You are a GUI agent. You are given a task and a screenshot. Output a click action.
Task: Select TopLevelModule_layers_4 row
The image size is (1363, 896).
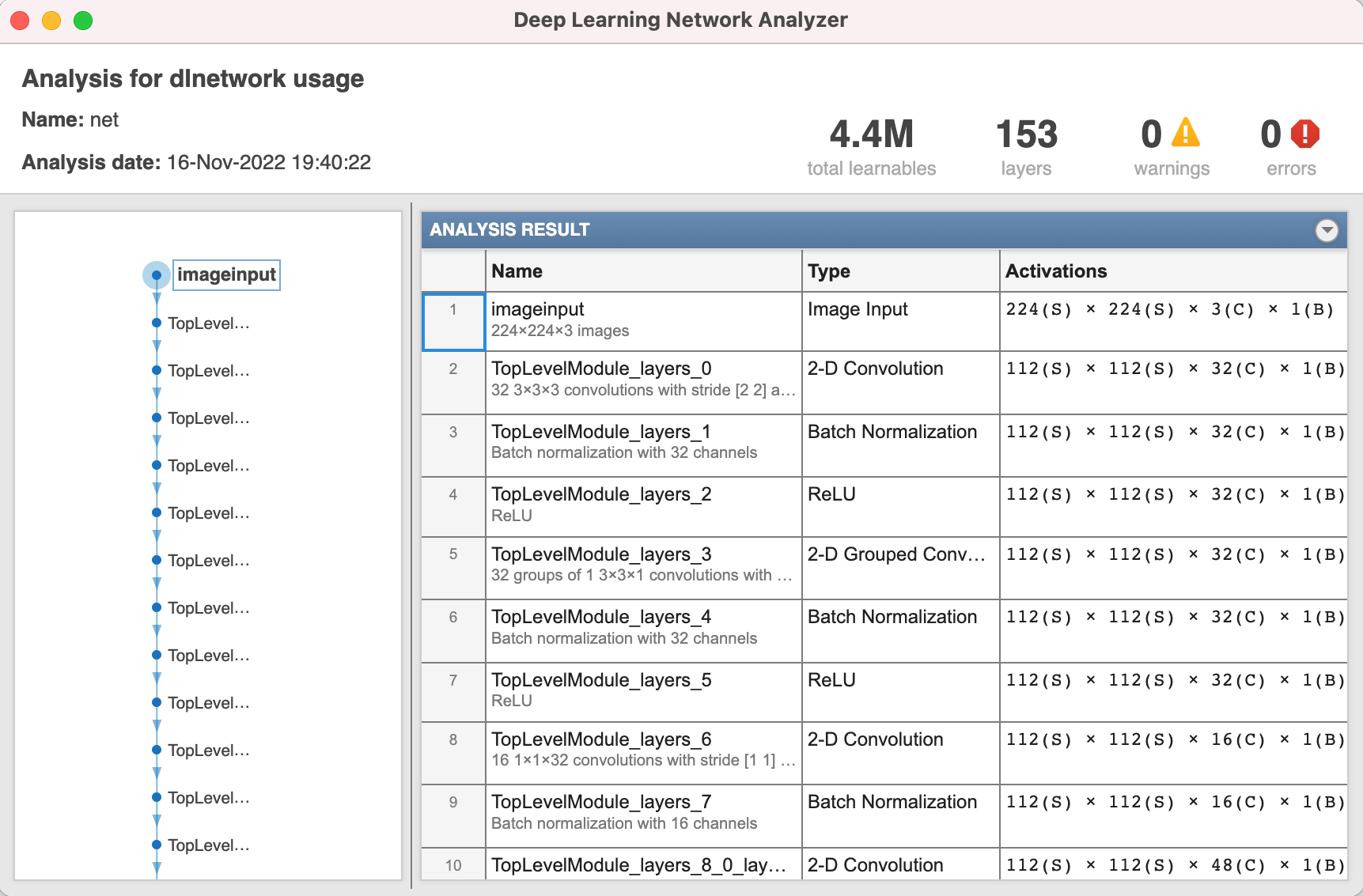point(884,630)
